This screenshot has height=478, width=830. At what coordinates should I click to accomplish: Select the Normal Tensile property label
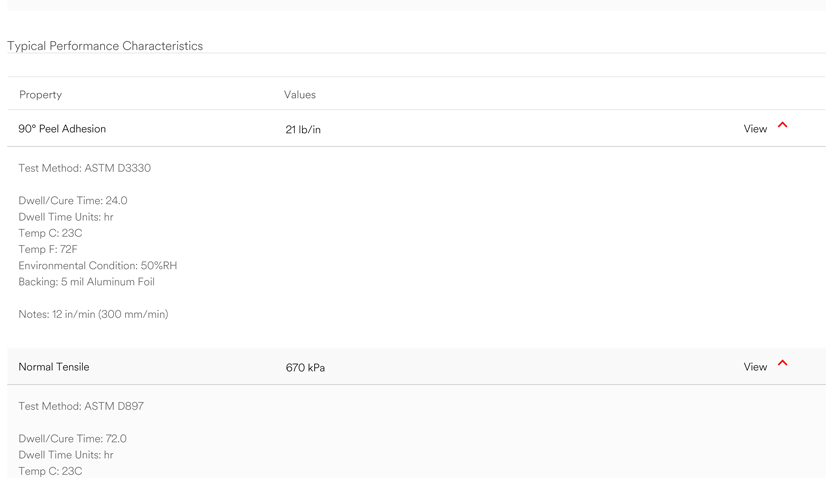pos(53,367)
